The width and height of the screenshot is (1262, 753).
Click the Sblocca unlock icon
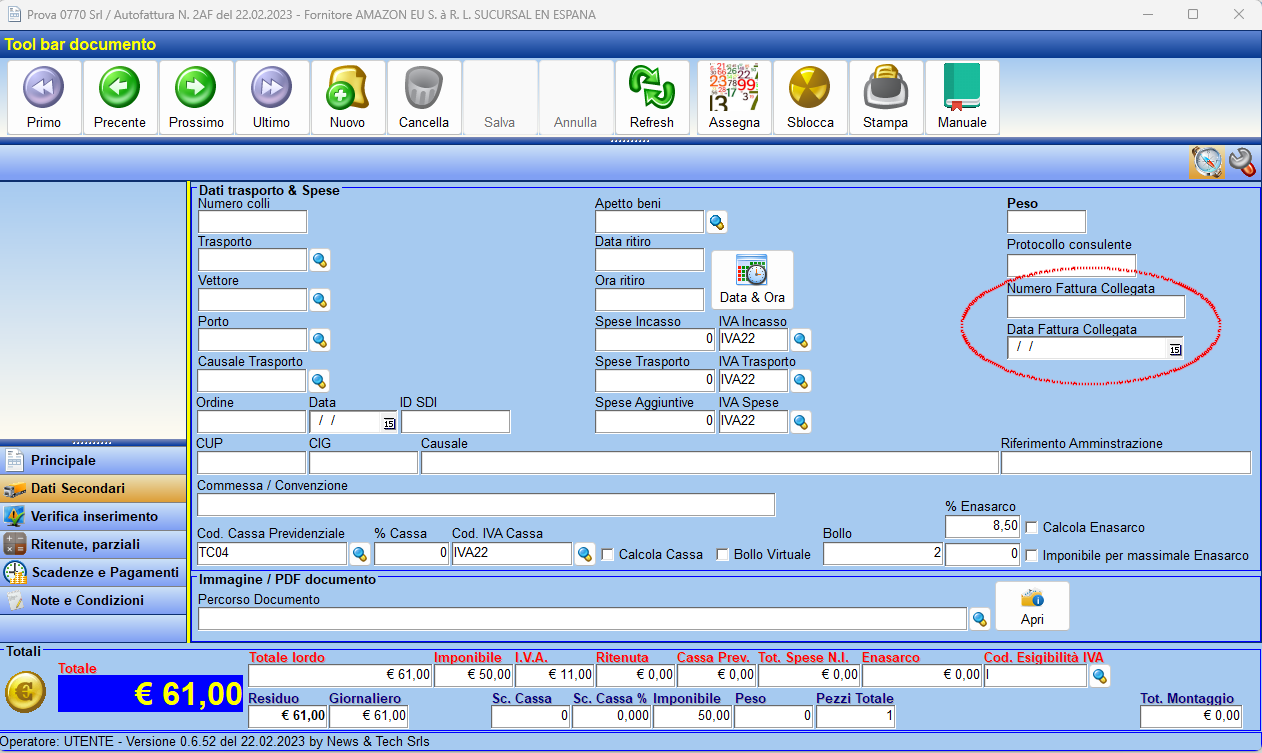coord(810,97)
